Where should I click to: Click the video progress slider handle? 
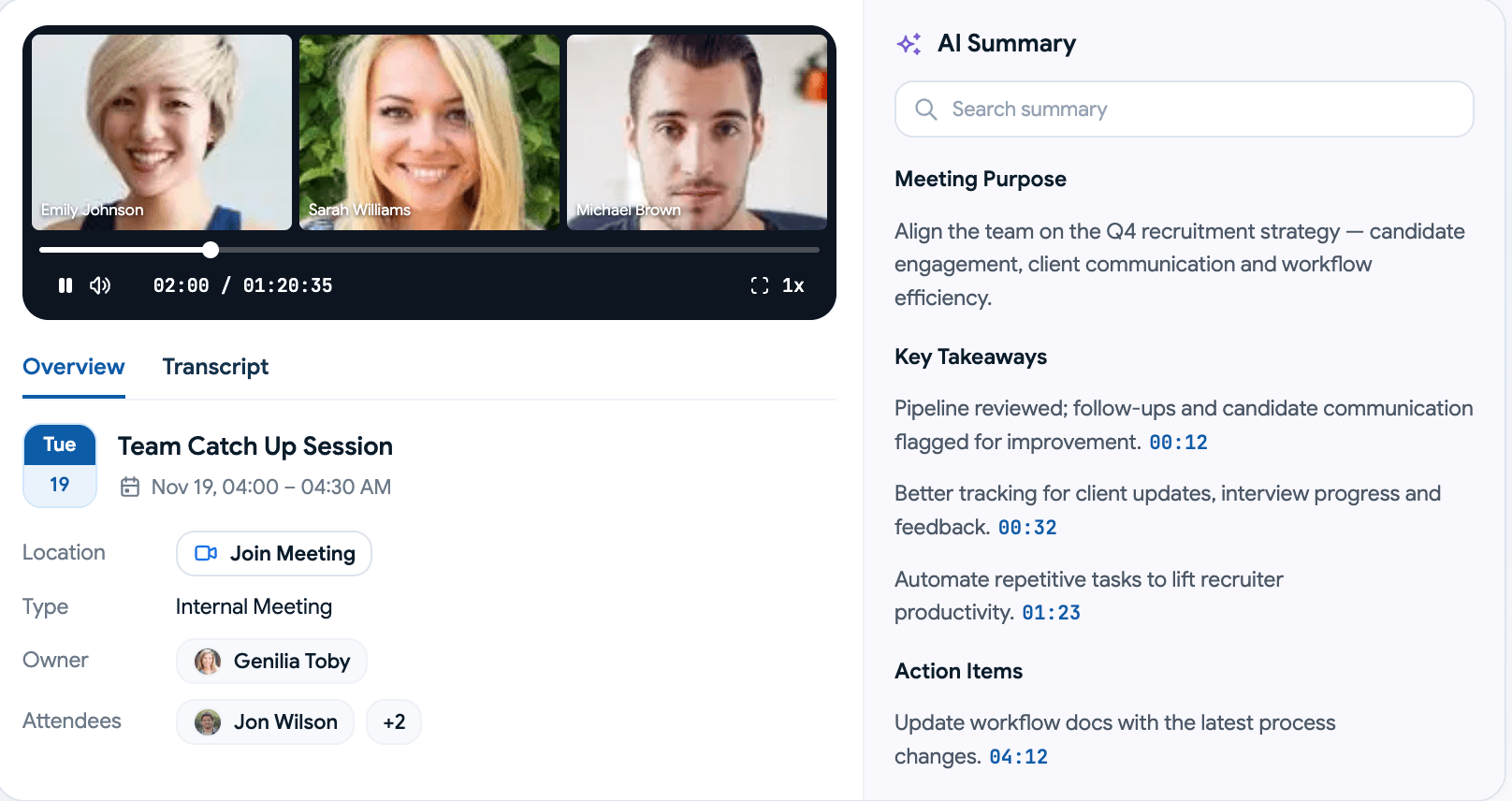(x=211, y=250)
